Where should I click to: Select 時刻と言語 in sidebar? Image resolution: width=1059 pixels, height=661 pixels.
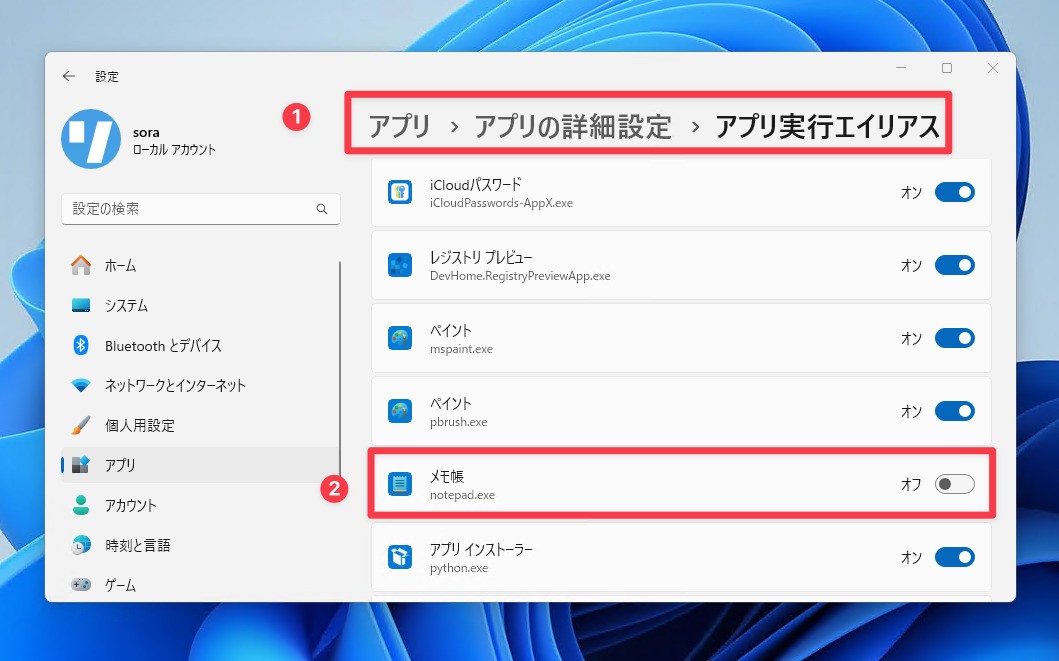pyautogui.click(x=200, y=545)
